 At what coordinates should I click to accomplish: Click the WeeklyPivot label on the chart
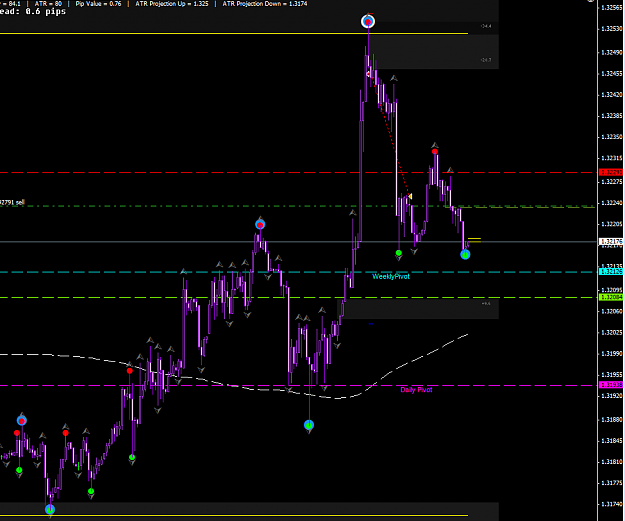391,276
